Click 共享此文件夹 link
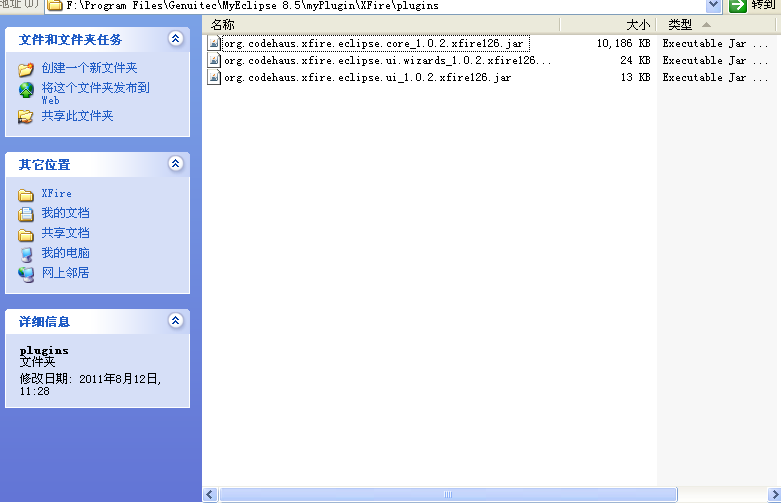The image size is (781, 503). pyautogui.click(x=77, y=116)
